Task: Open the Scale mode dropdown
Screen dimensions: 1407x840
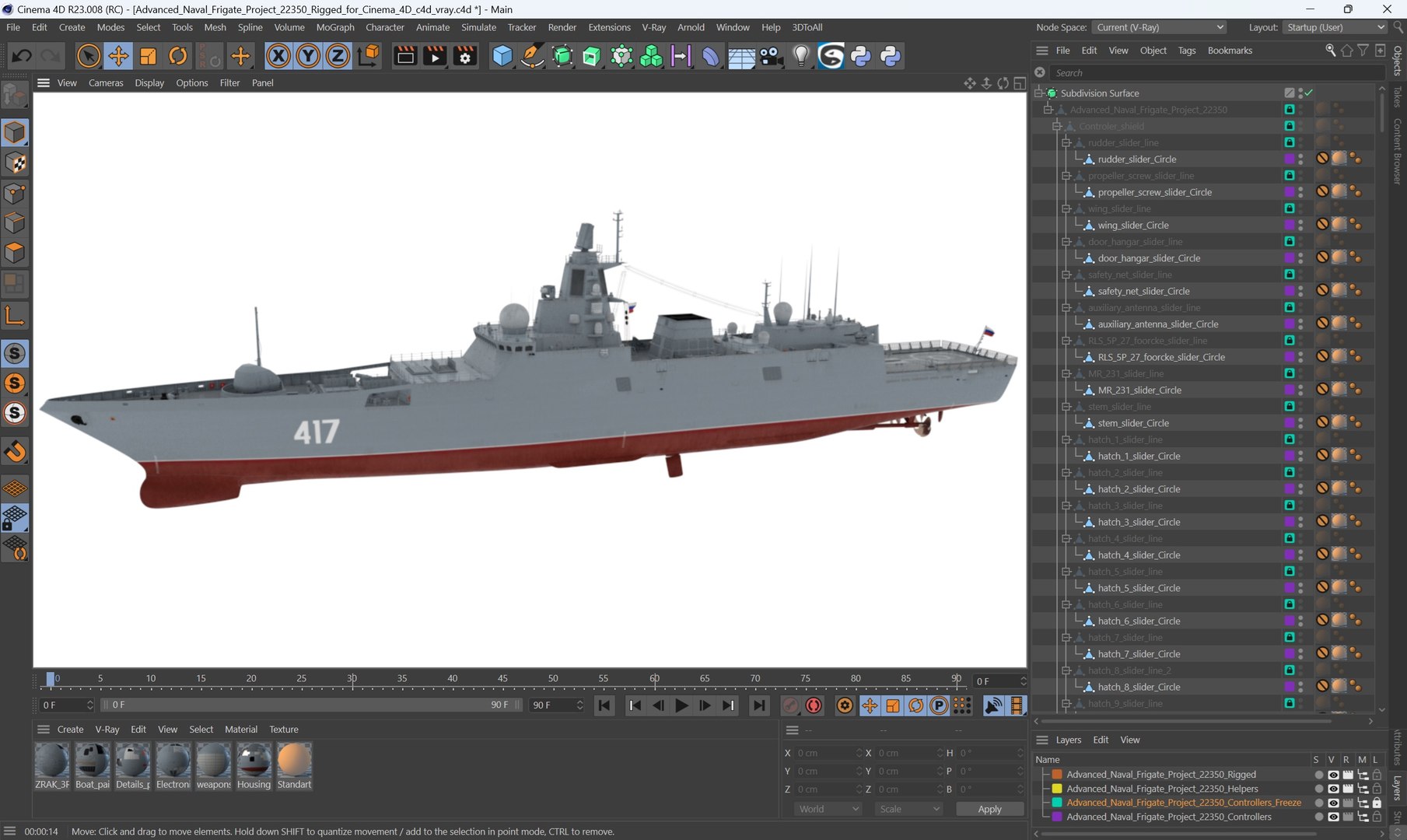Action: click(x=908, y=809)
